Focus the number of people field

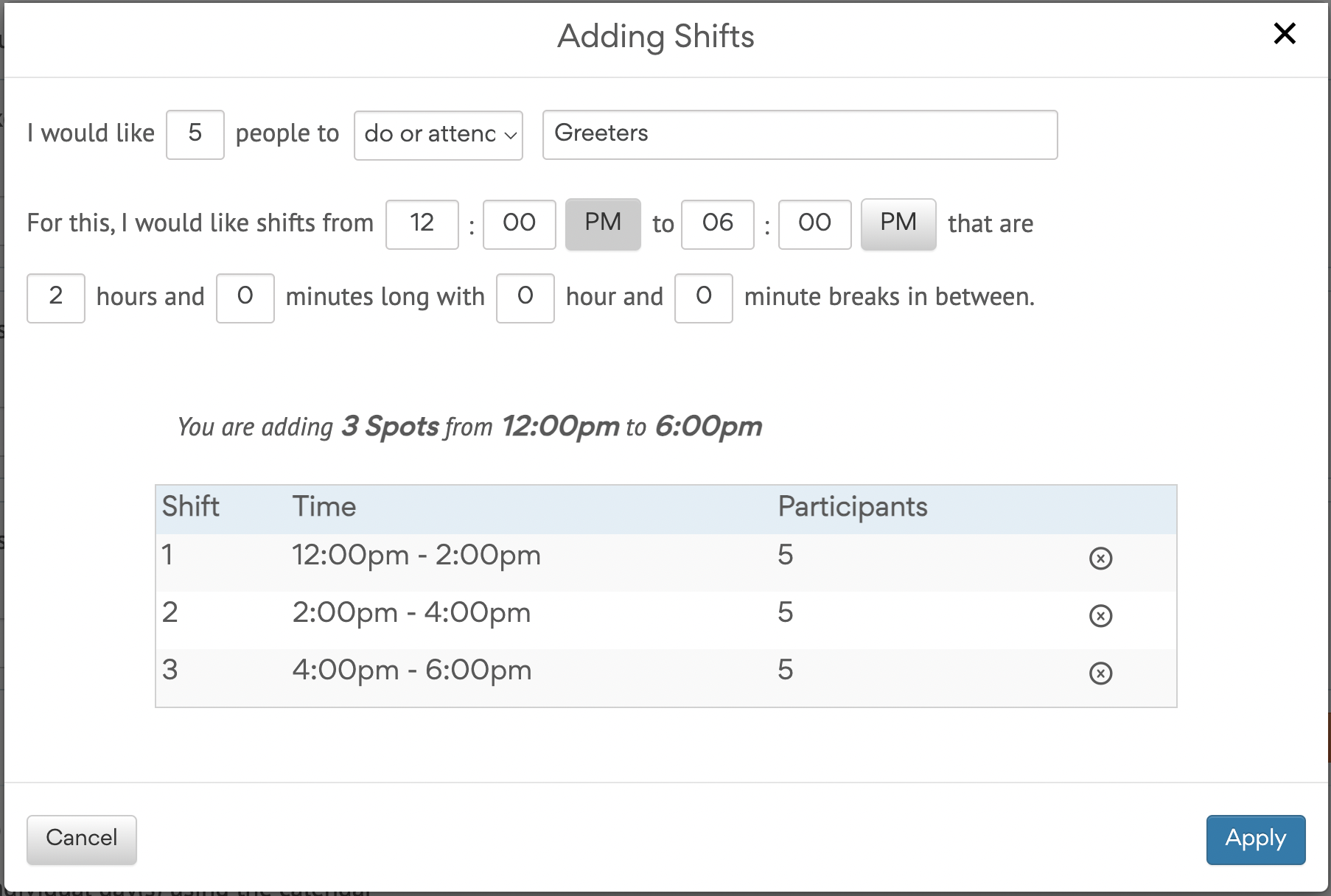[195, 135]
